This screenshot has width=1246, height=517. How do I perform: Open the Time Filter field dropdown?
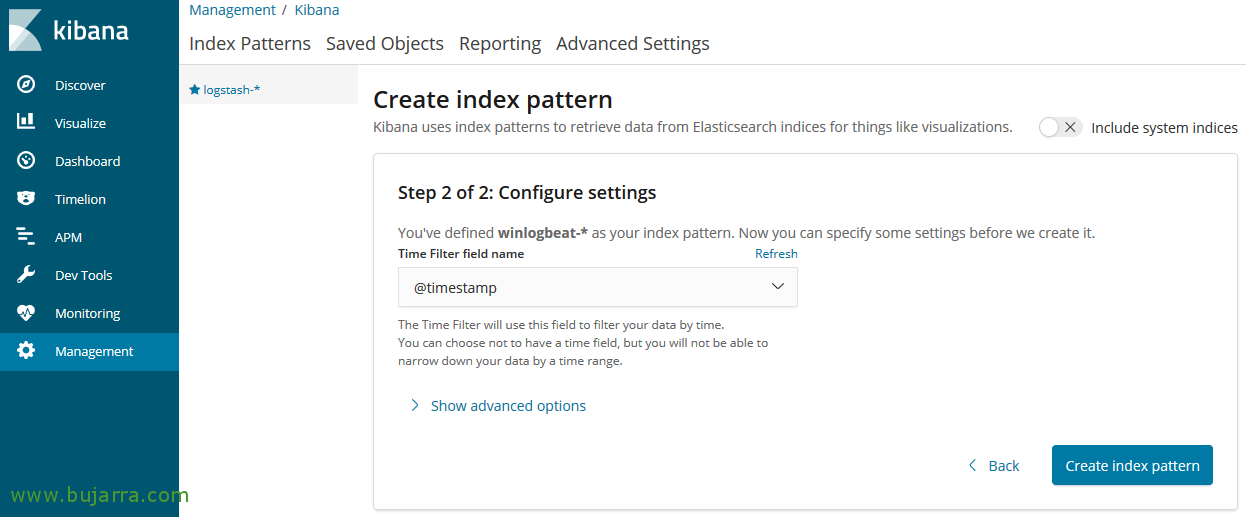click(597, 287)
